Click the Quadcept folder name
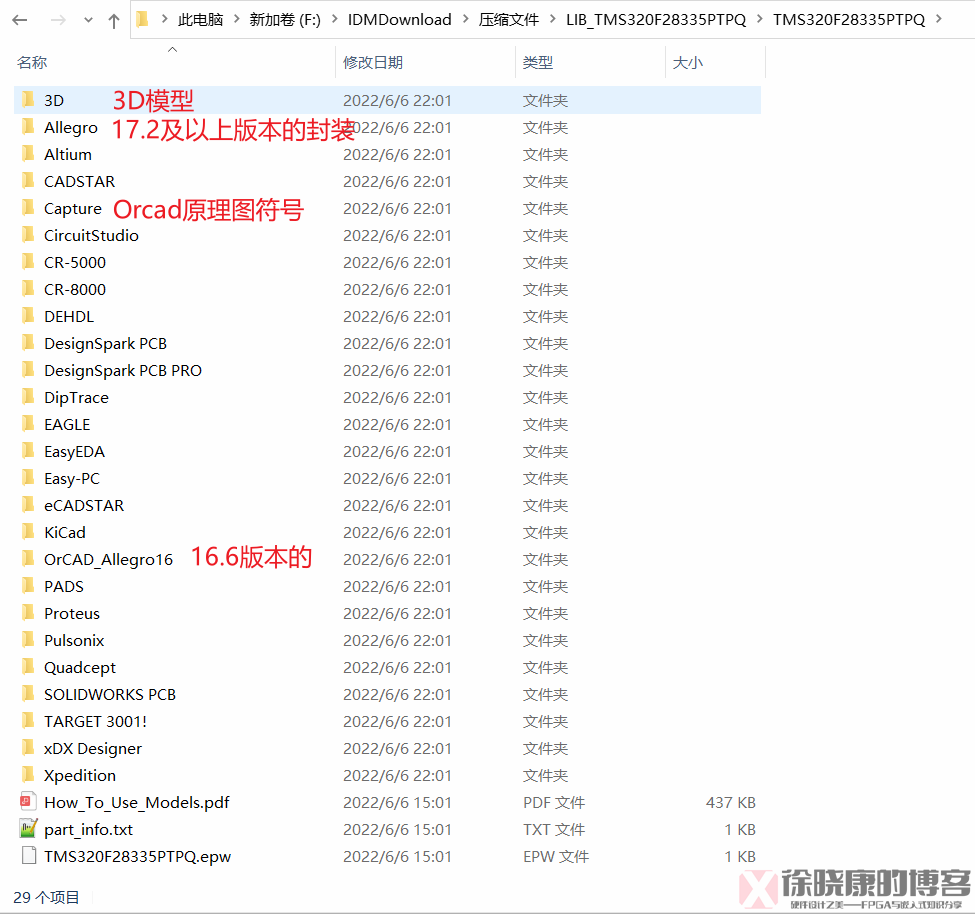Viewport: 975px width, 914px height. point(80,668)
